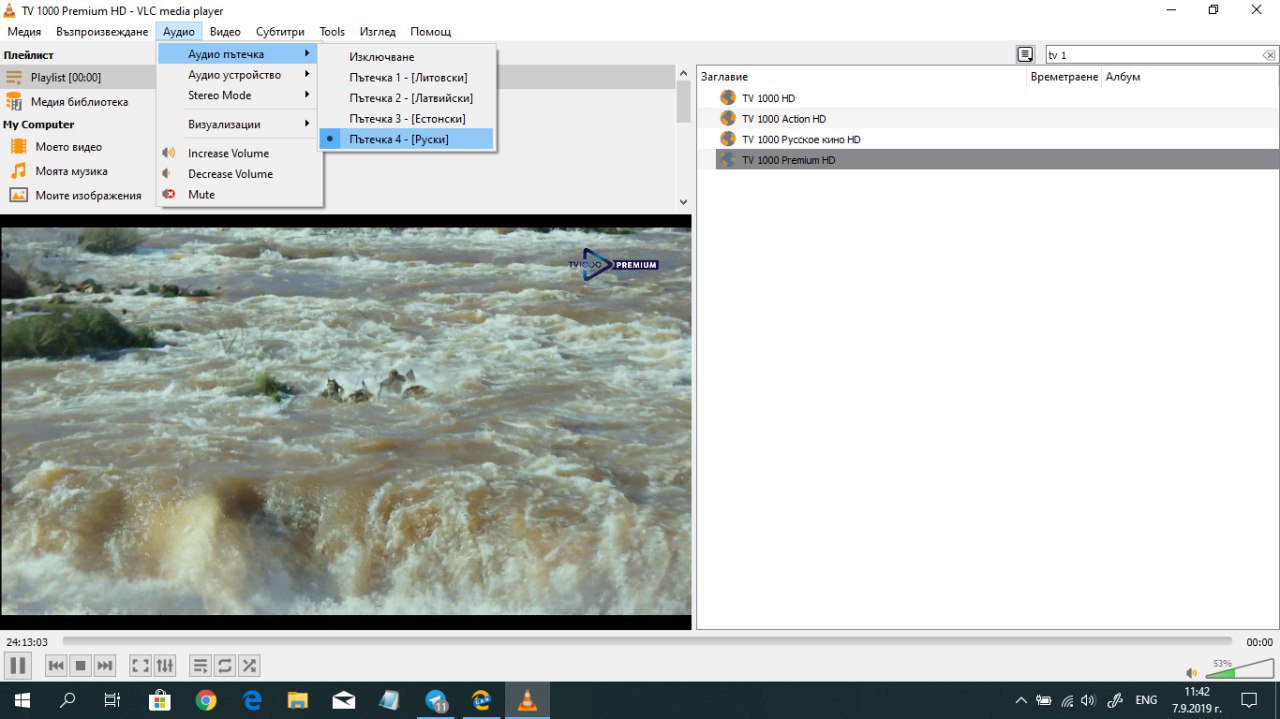Adjust the volume slider at 53%
The width and height of the screenshot is (1280, 719).
tap(1240, 669)
